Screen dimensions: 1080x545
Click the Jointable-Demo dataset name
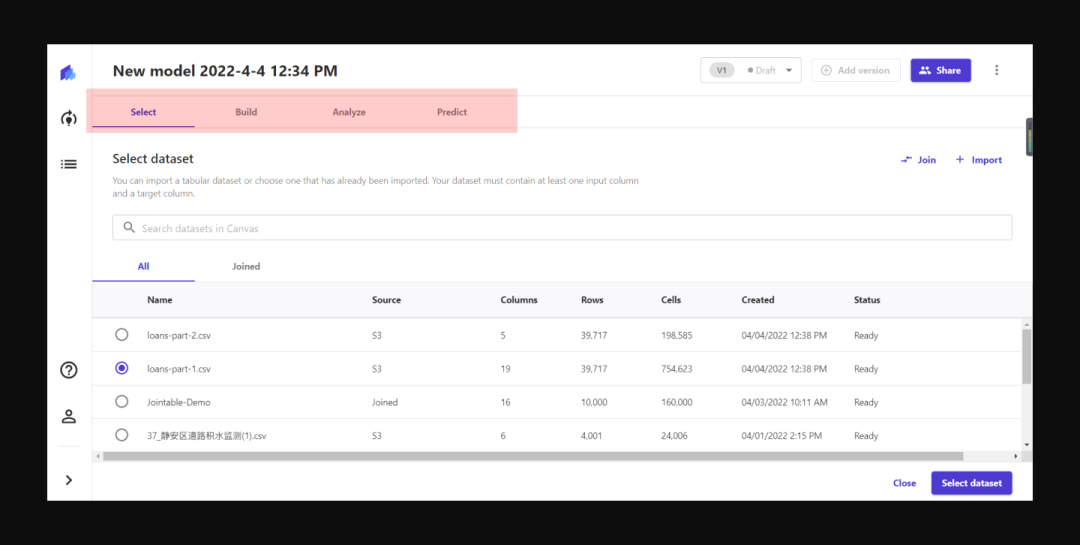[178, 402]
